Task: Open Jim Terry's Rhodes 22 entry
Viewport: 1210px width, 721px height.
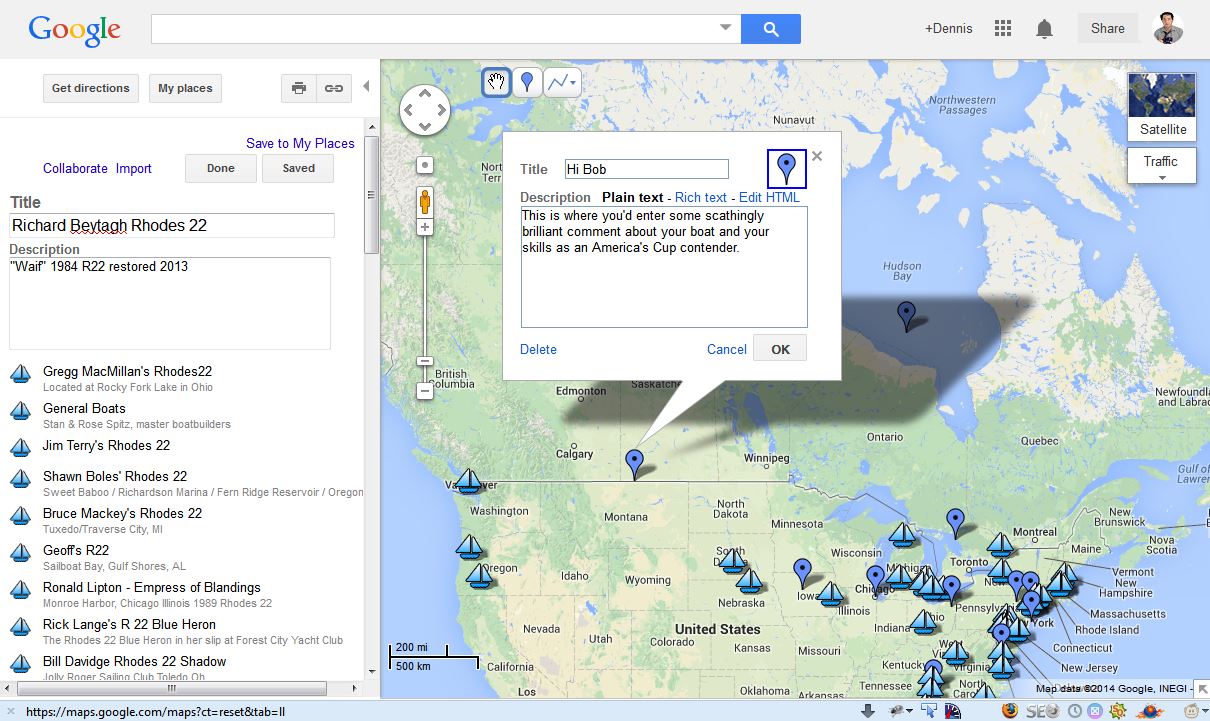Action: click(x=106, y=445)
